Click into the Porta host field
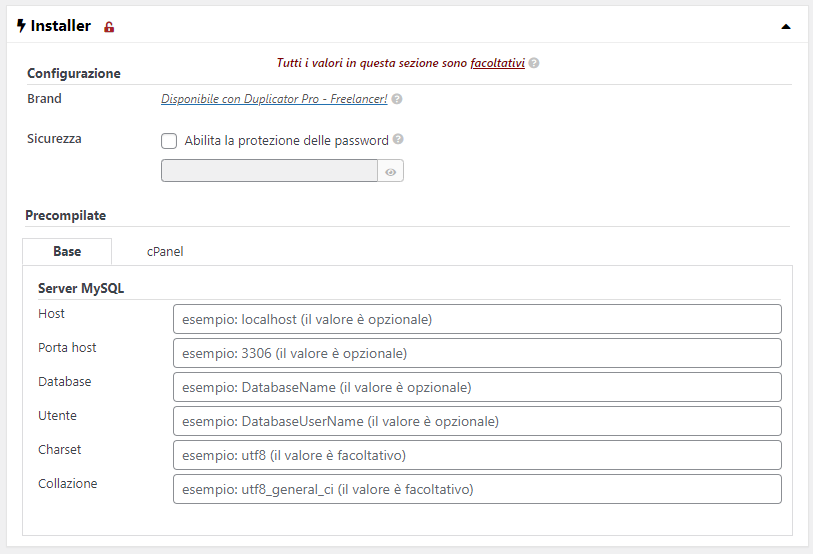The image size is (813, 554). (x=476, y=353)
